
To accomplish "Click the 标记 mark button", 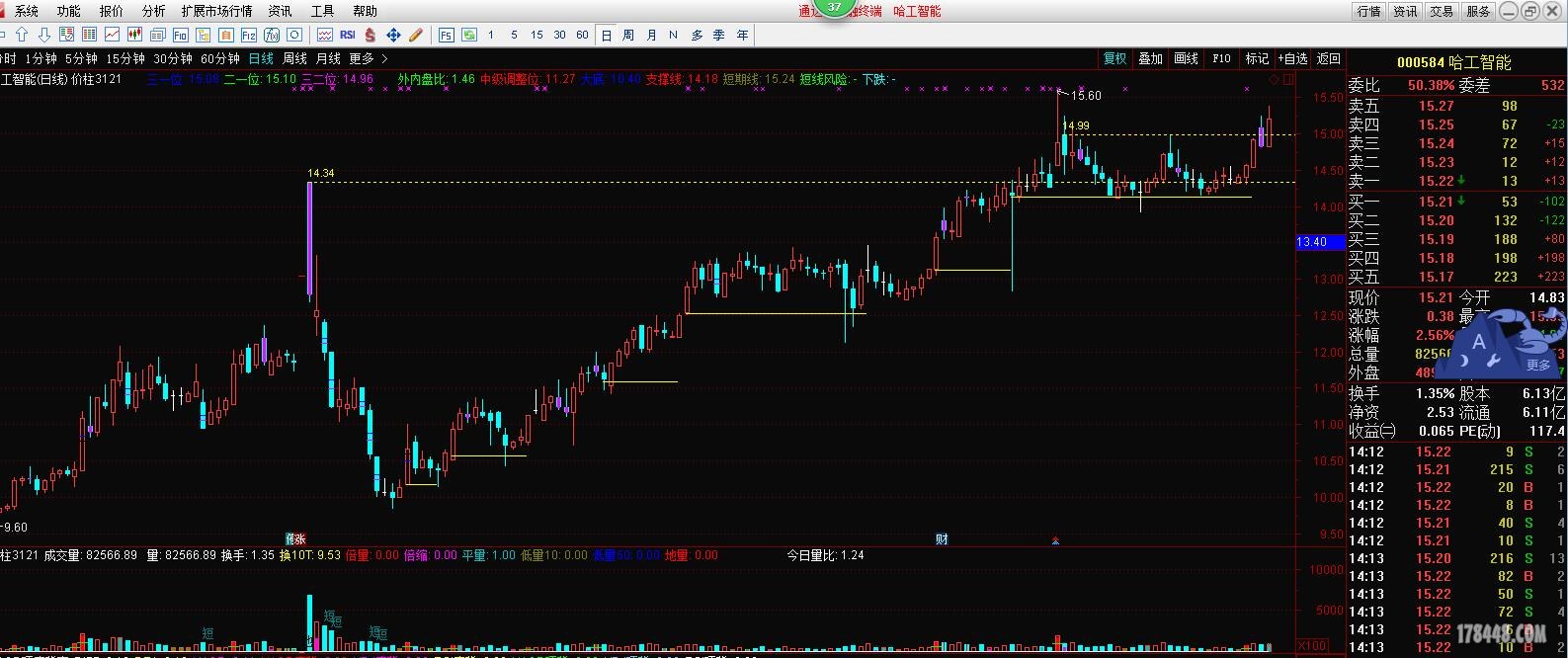I will coord(1257,58).
